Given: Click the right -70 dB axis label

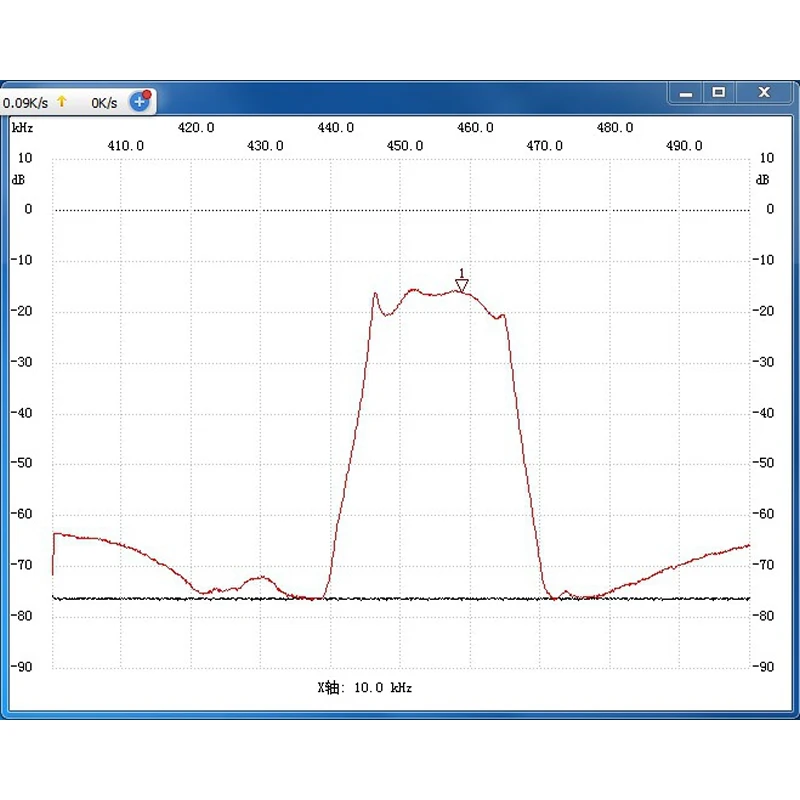Looking at the screenshot, I should coord(764,565).
